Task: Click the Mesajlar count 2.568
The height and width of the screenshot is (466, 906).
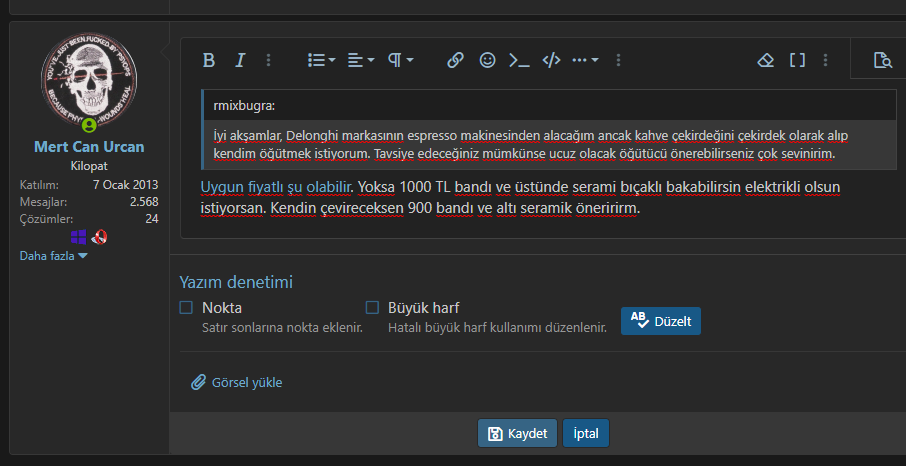Action: [x=144, y=202]
